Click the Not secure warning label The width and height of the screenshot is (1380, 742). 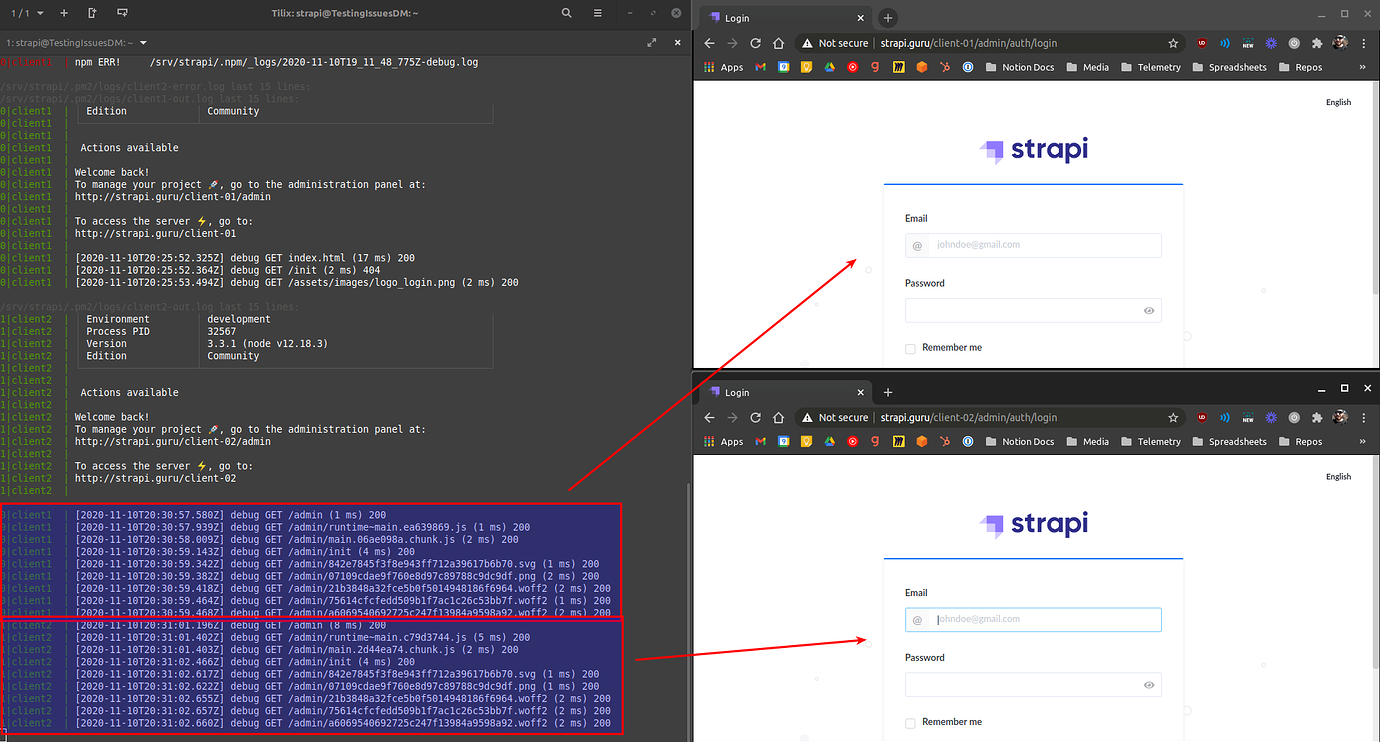[841, 43]
